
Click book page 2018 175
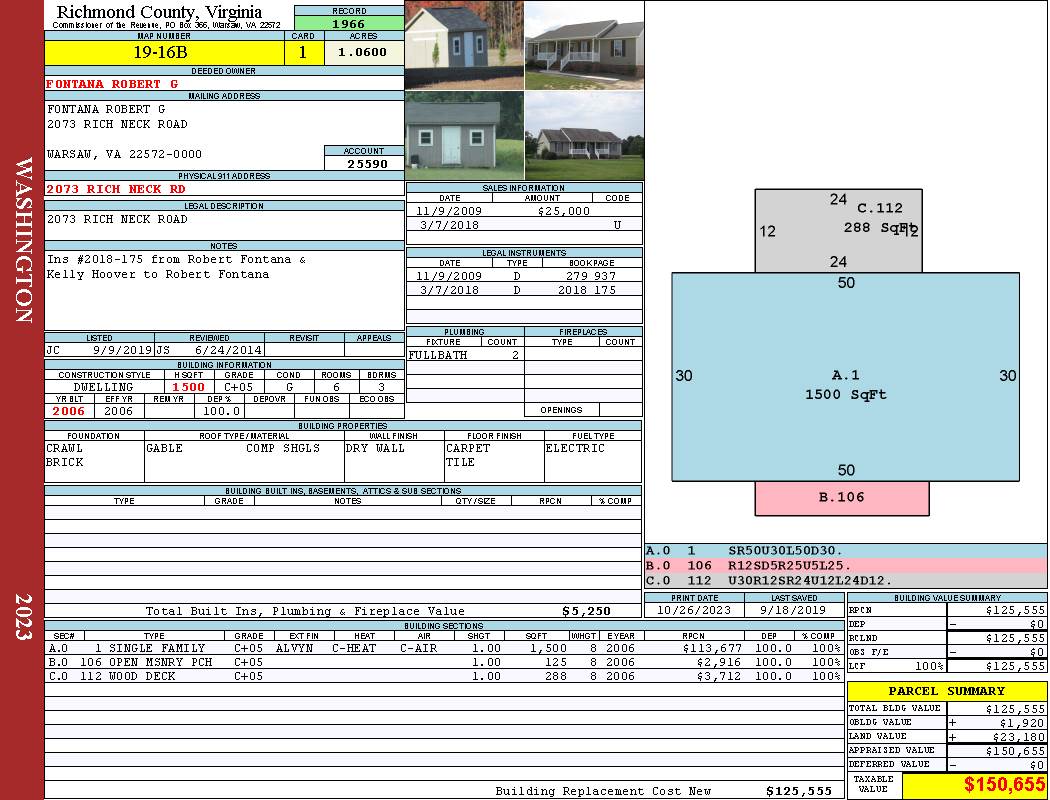587,290
